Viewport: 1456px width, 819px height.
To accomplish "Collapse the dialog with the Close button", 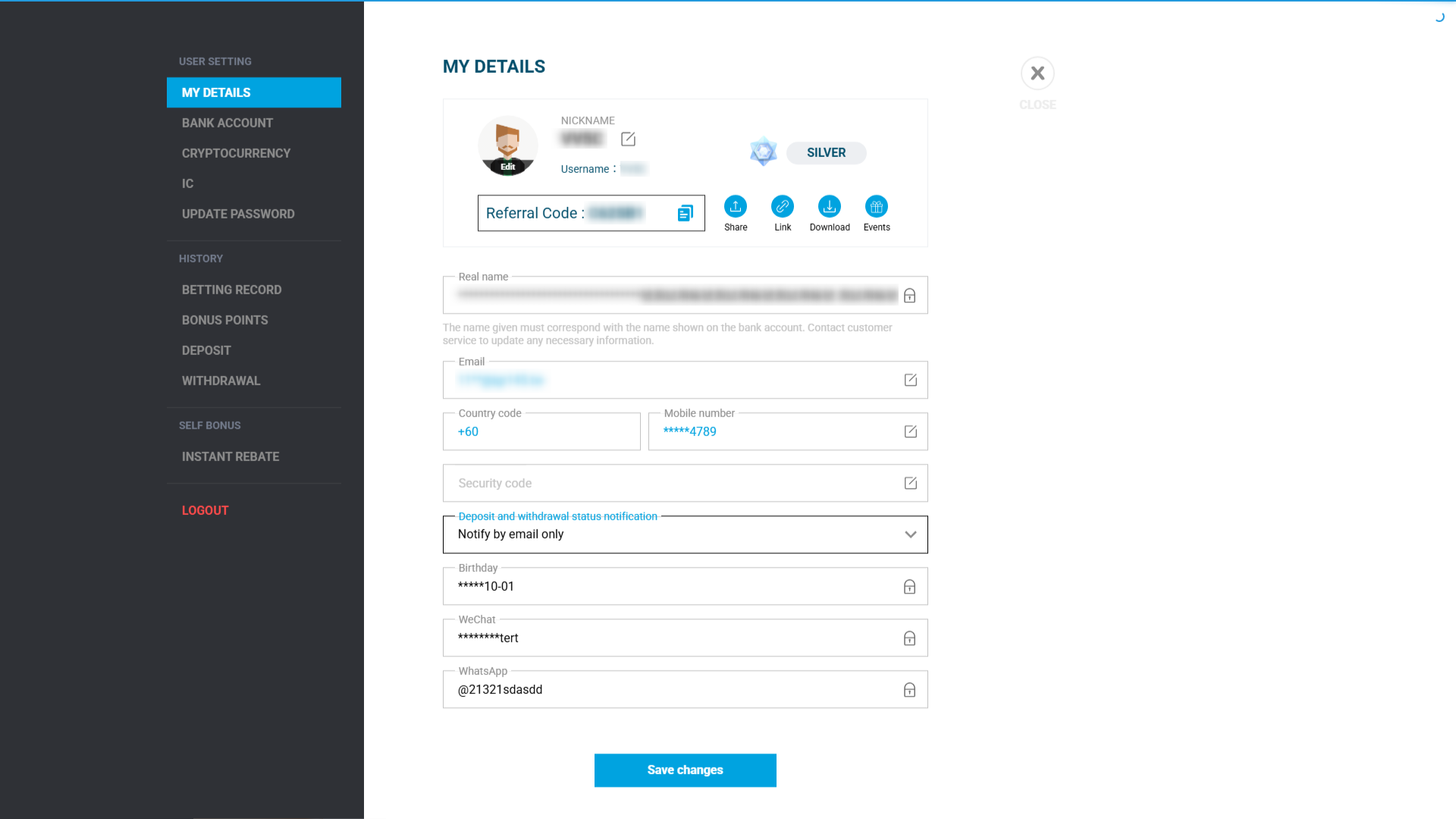I will coord(1037,73).
